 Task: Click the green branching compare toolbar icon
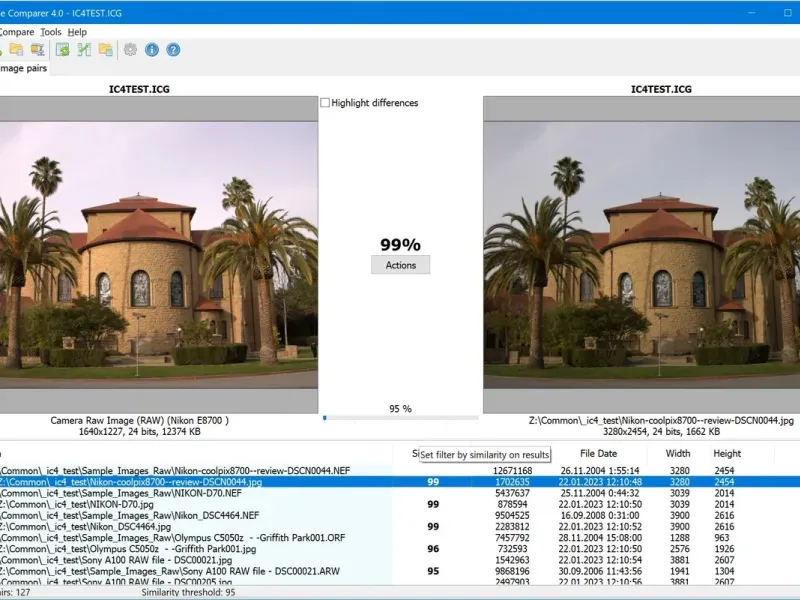(84, 50)
